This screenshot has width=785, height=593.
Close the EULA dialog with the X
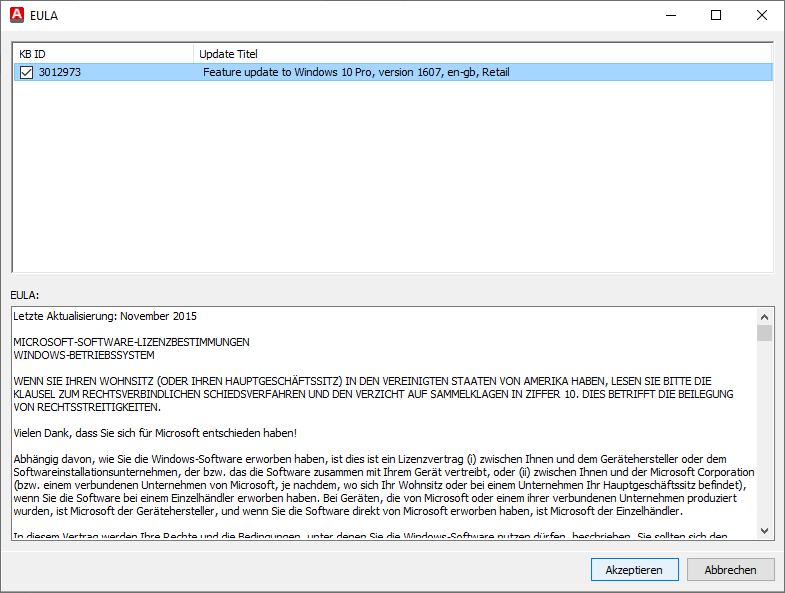(x=762, y=15)
